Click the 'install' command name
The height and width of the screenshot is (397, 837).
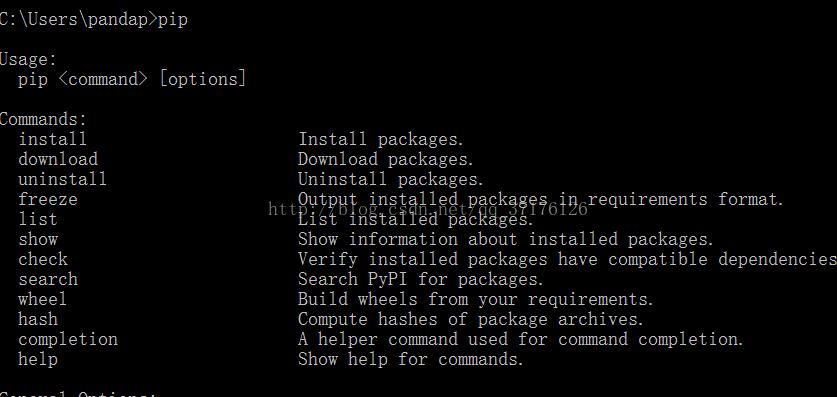[x=52, y=139]
